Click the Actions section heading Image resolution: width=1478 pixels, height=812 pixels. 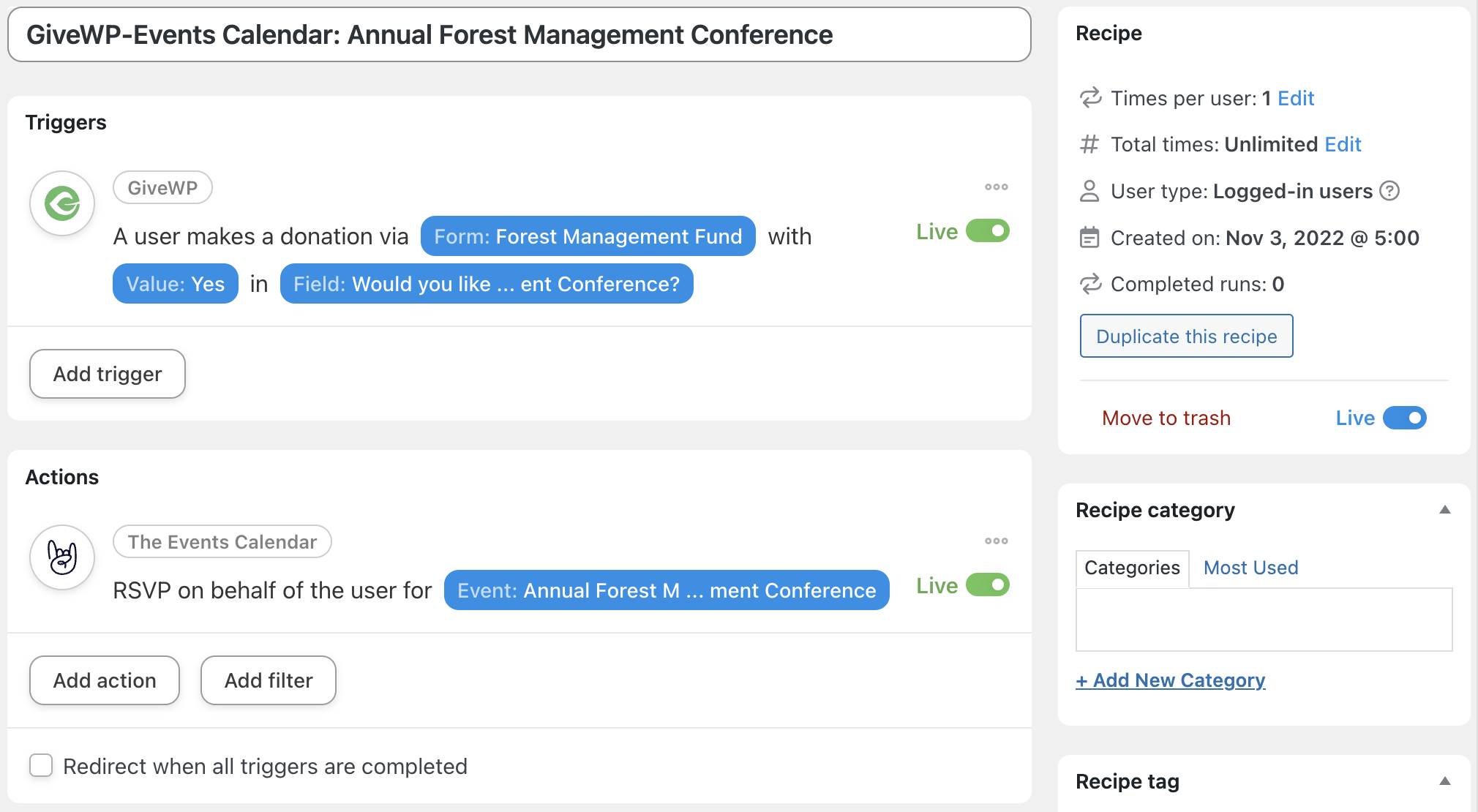(x=62, y=477)
